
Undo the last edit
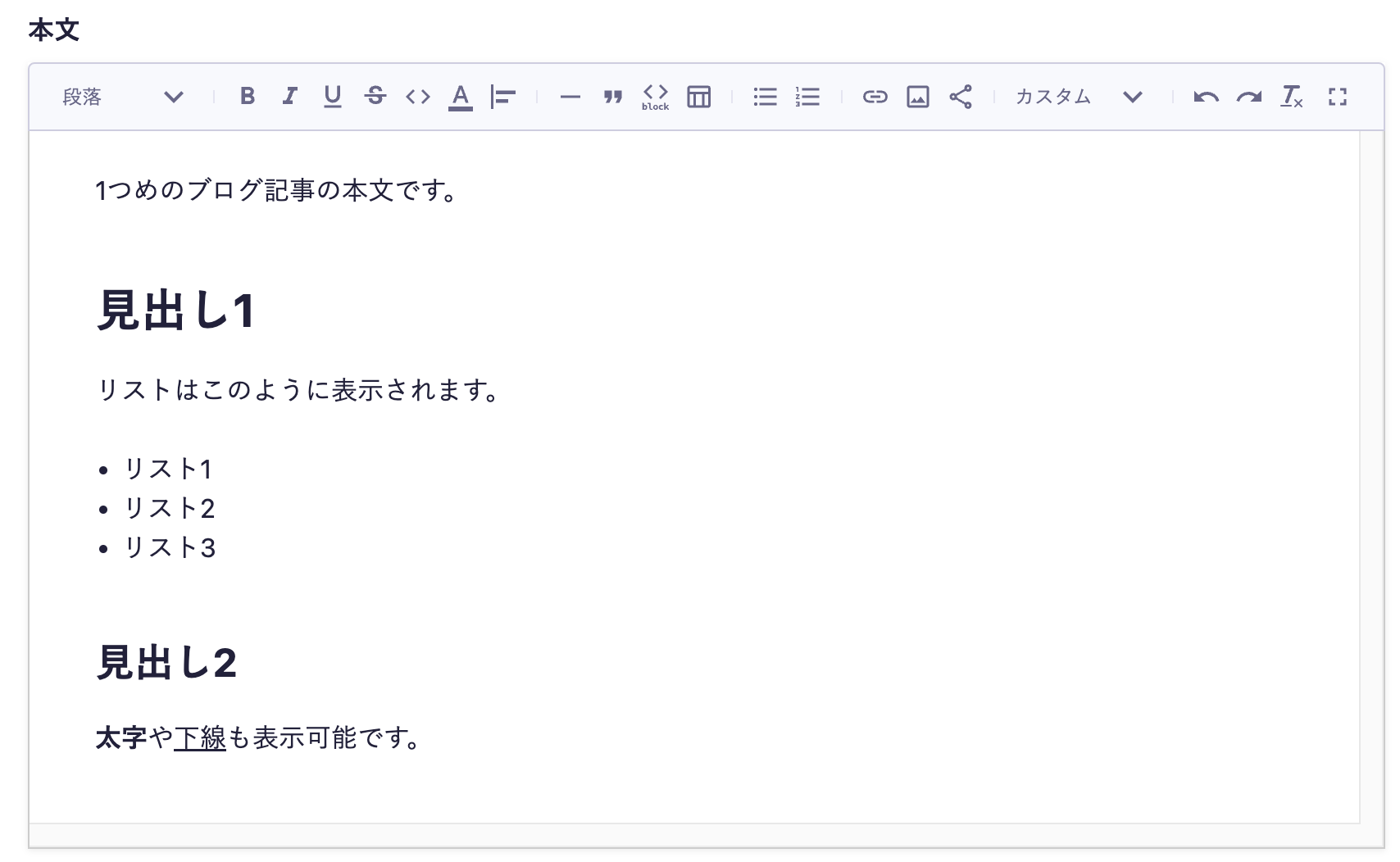tap(1206, 97)
